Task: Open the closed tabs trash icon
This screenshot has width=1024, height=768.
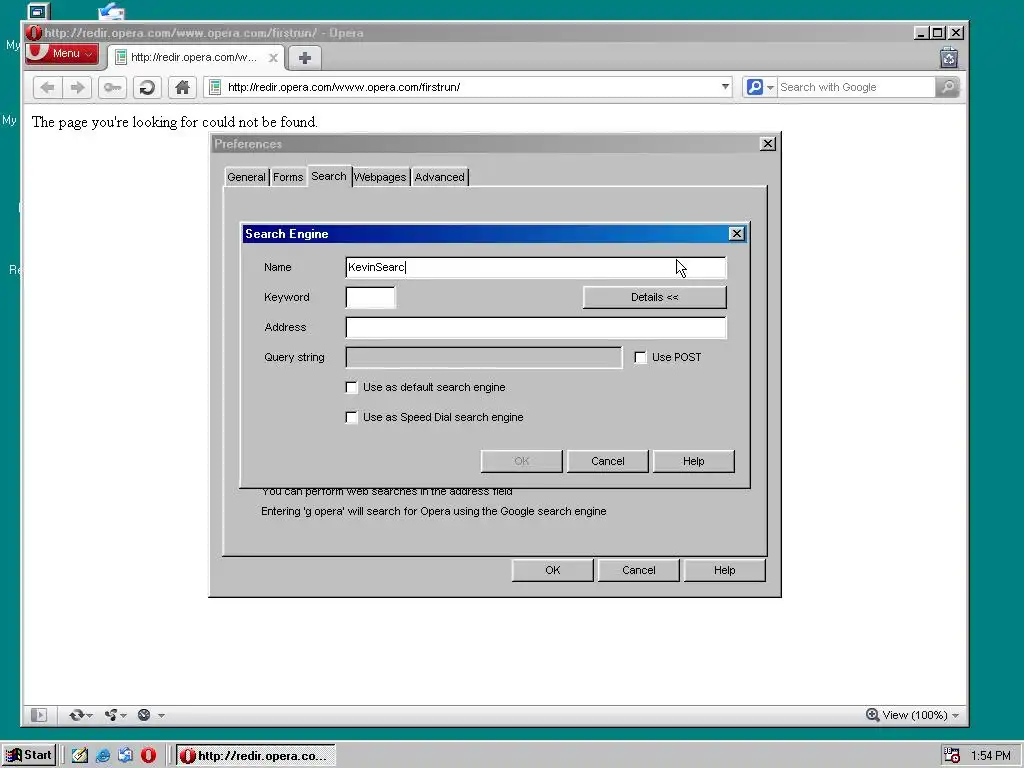Action: click(949, 58)
